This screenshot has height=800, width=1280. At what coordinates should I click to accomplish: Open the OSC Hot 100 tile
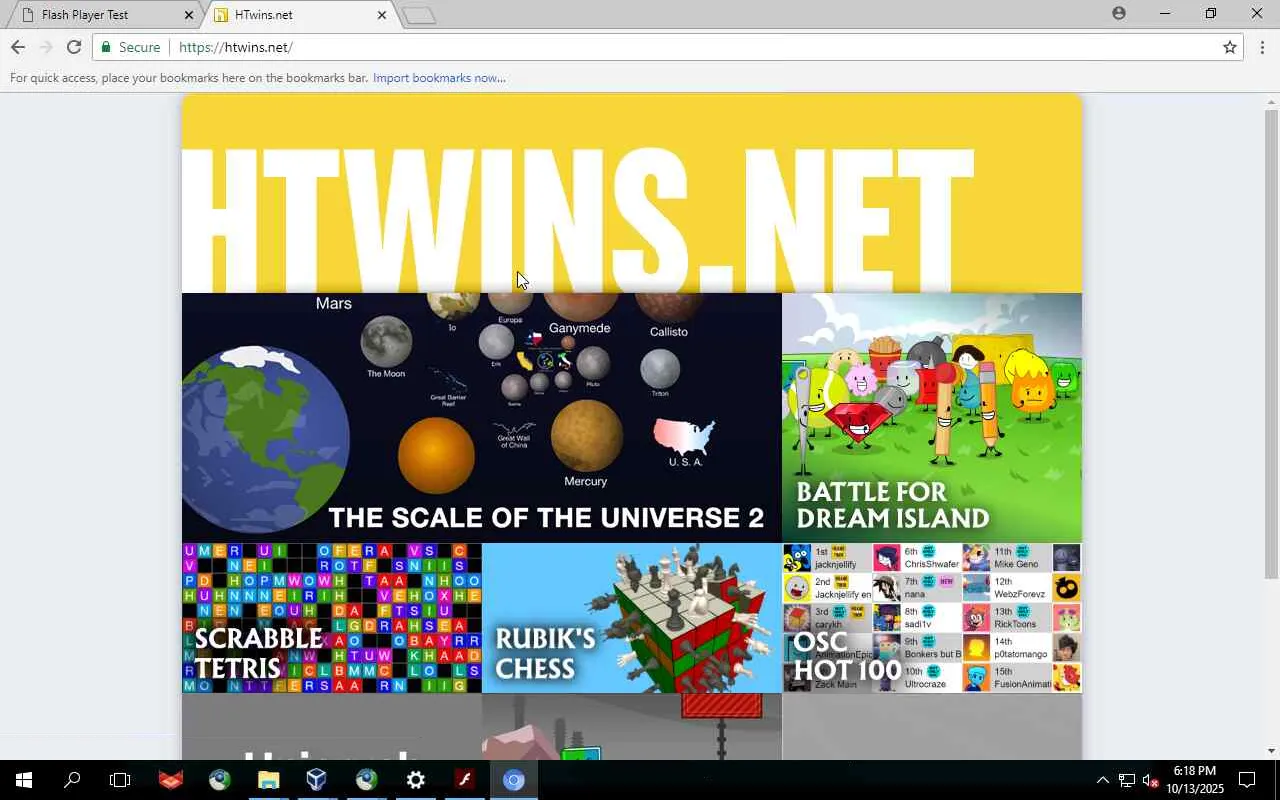pyautogui.click(x=932, y=618)
